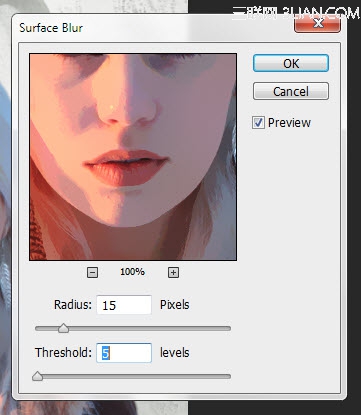
Task: Confirm Surface Blur with OK
Action: tap(291, 63)
